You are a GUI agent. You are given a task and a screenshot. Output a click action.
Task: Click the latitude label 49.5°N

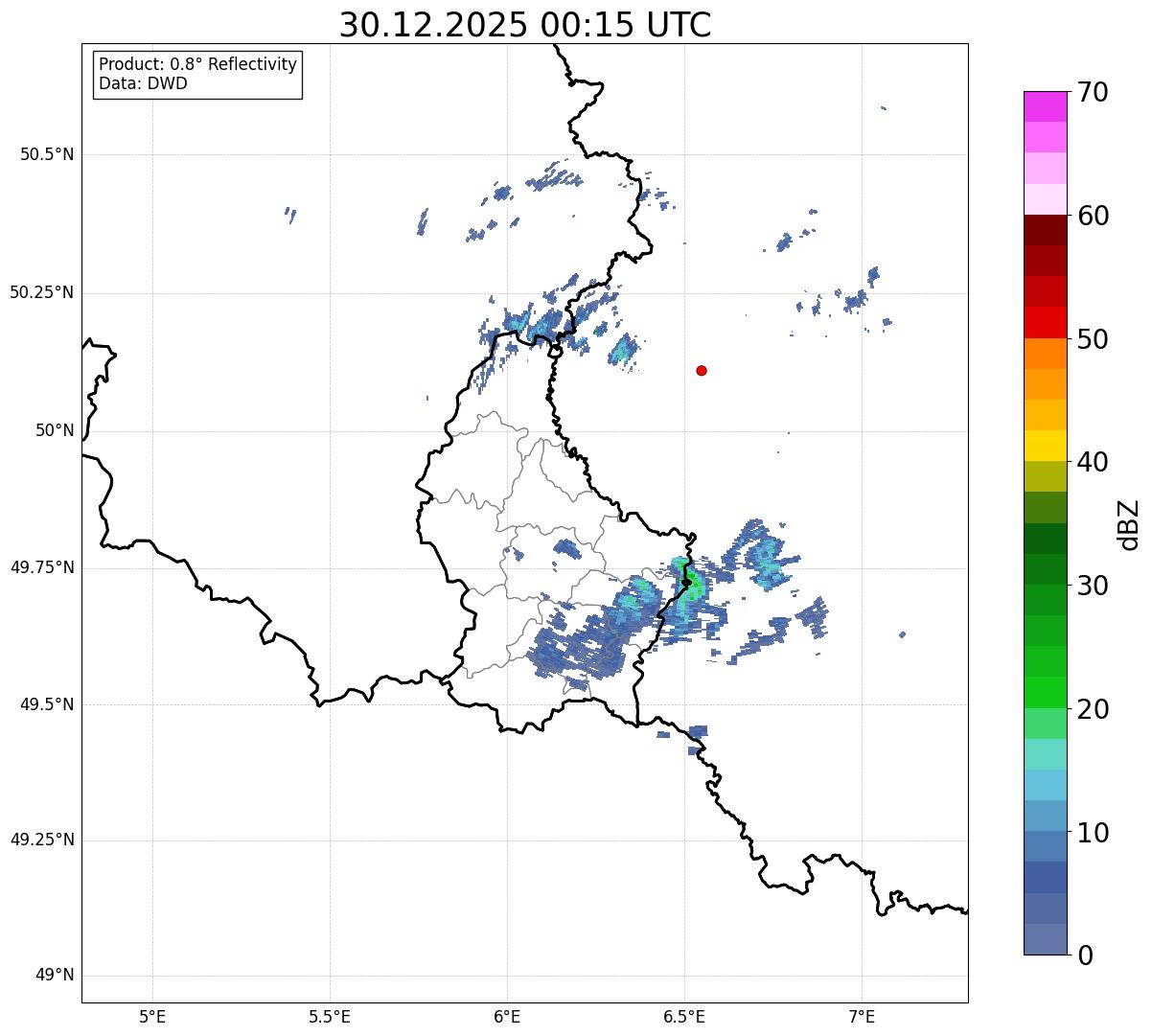pyautogui.click(x=47, y=704)
